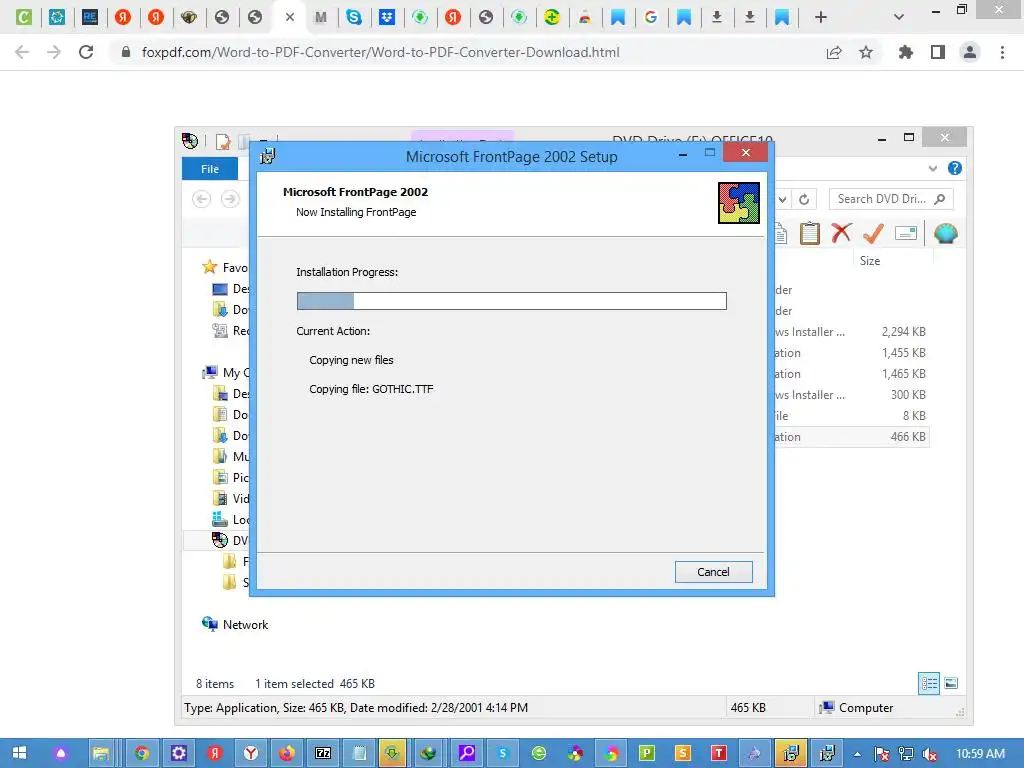The height and width of the screenshot is (768, 1024).
Task: Open the purple magnifier app on taskbar
Action: 466,753
